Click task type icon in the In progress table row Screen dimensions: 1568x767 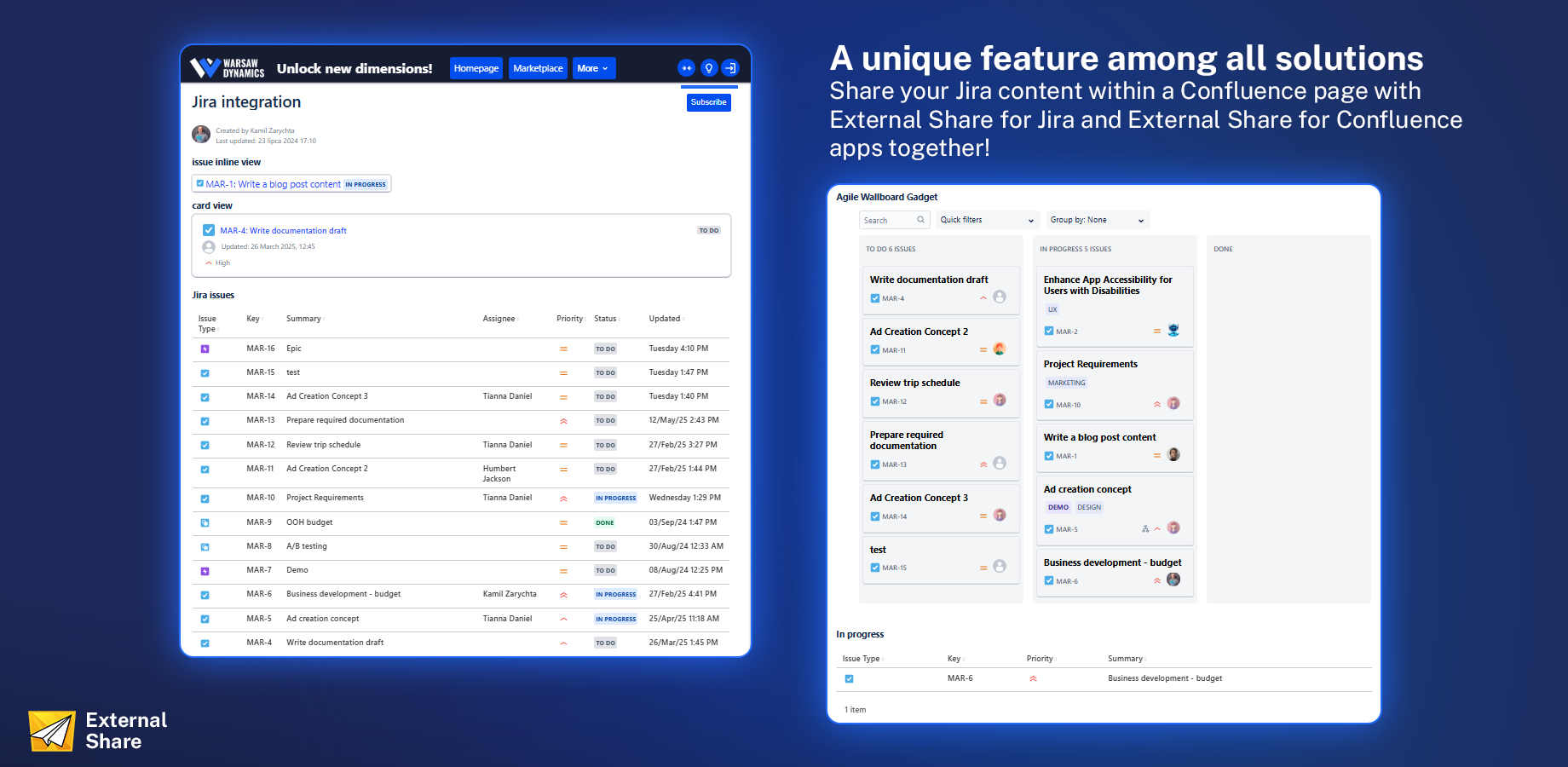(849, 679)
